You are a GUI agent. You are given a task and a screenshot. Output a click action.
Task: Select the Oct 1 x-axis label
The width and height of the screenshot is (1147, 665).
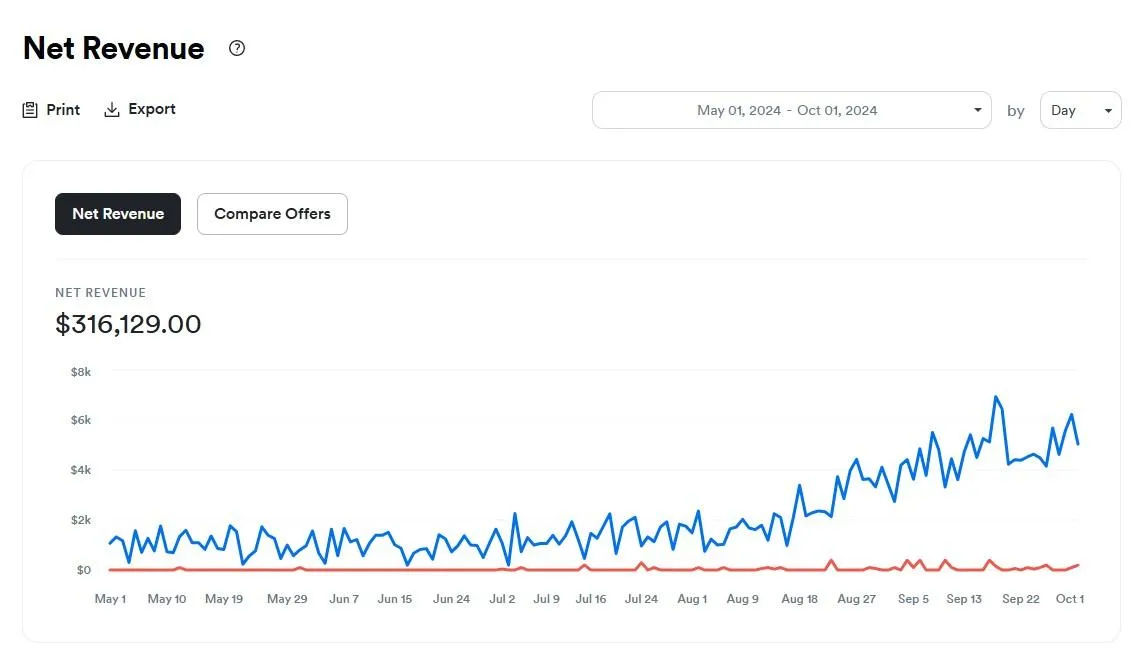coord(1069,598)
